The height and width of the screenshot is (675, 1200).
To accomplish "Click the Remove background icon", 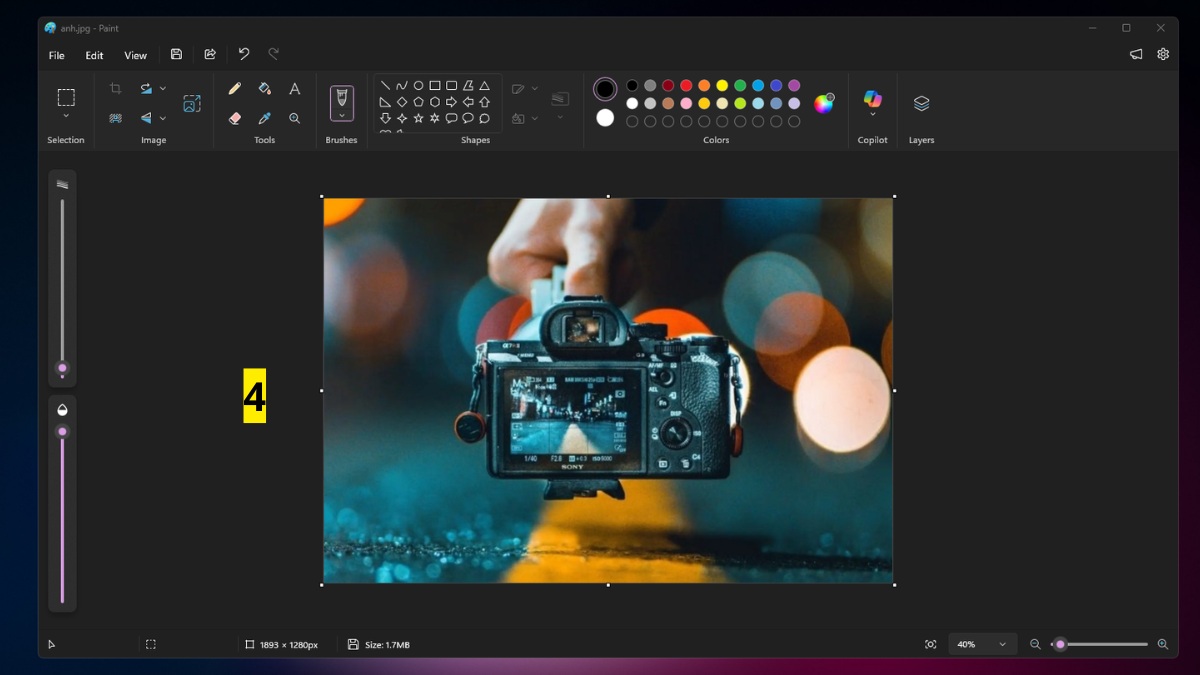I will click(x=115, y=118).
